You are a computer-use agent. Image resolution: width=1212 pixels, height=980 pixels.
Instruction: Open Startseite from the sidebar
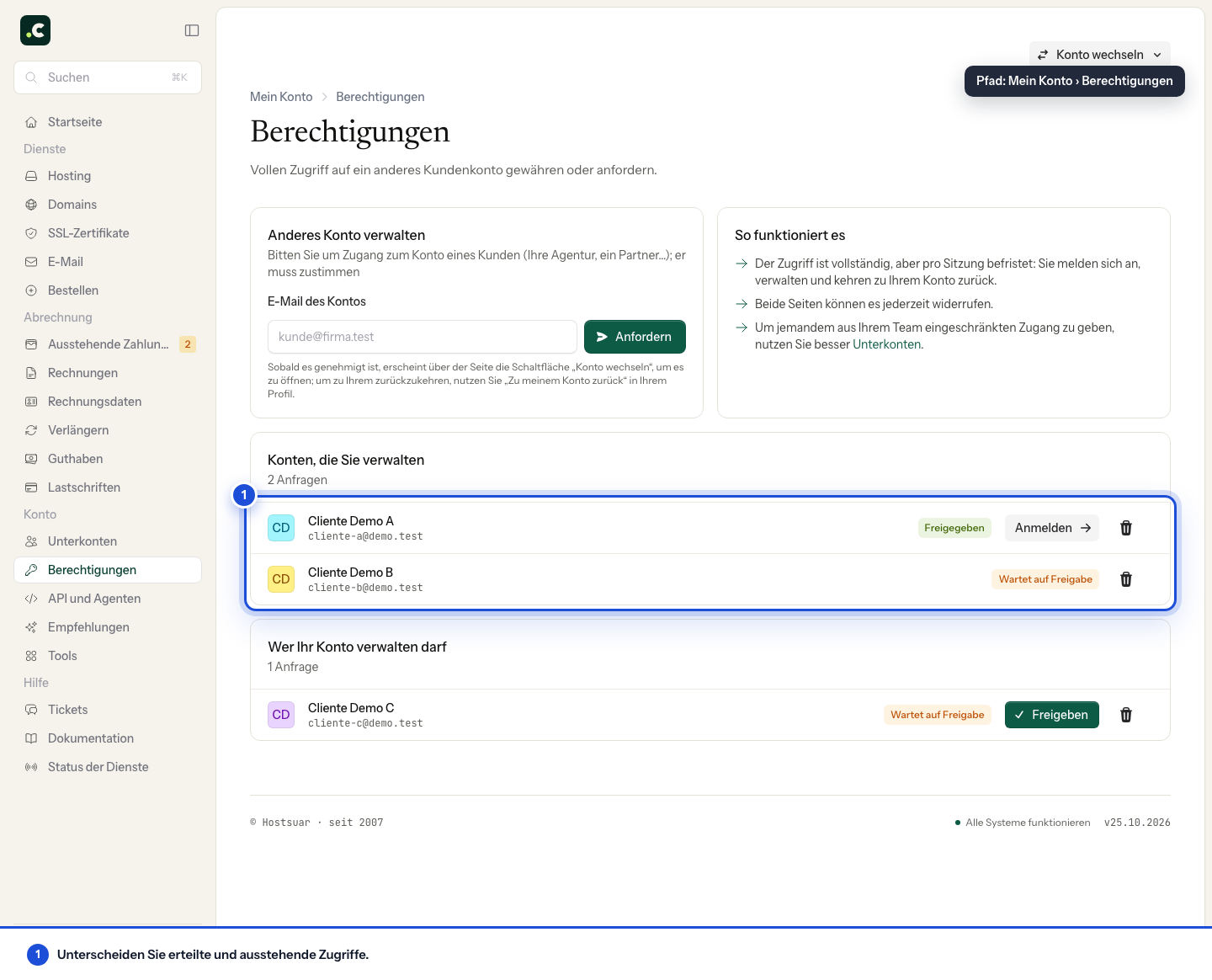coord(108,122)
